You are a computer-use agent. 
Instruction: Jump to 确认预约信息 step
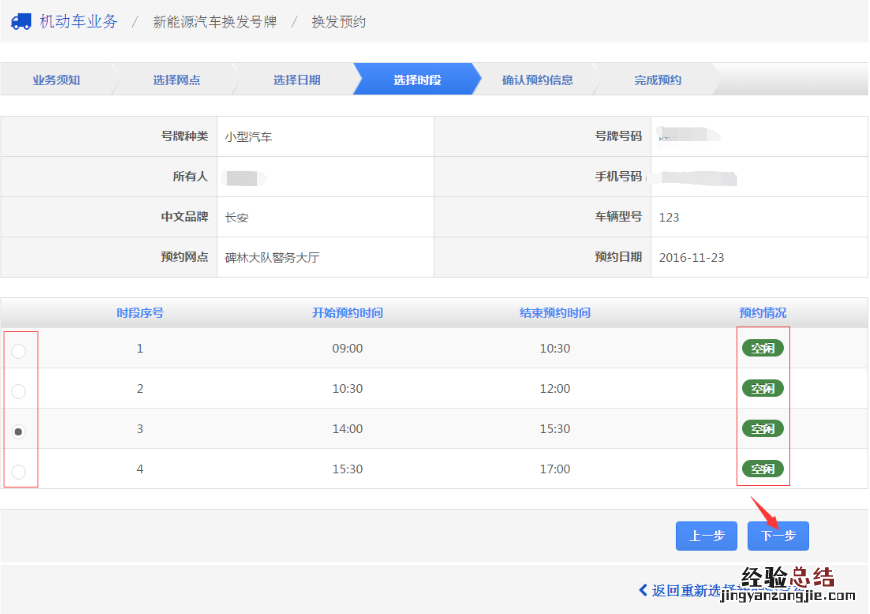pos(537,80)
